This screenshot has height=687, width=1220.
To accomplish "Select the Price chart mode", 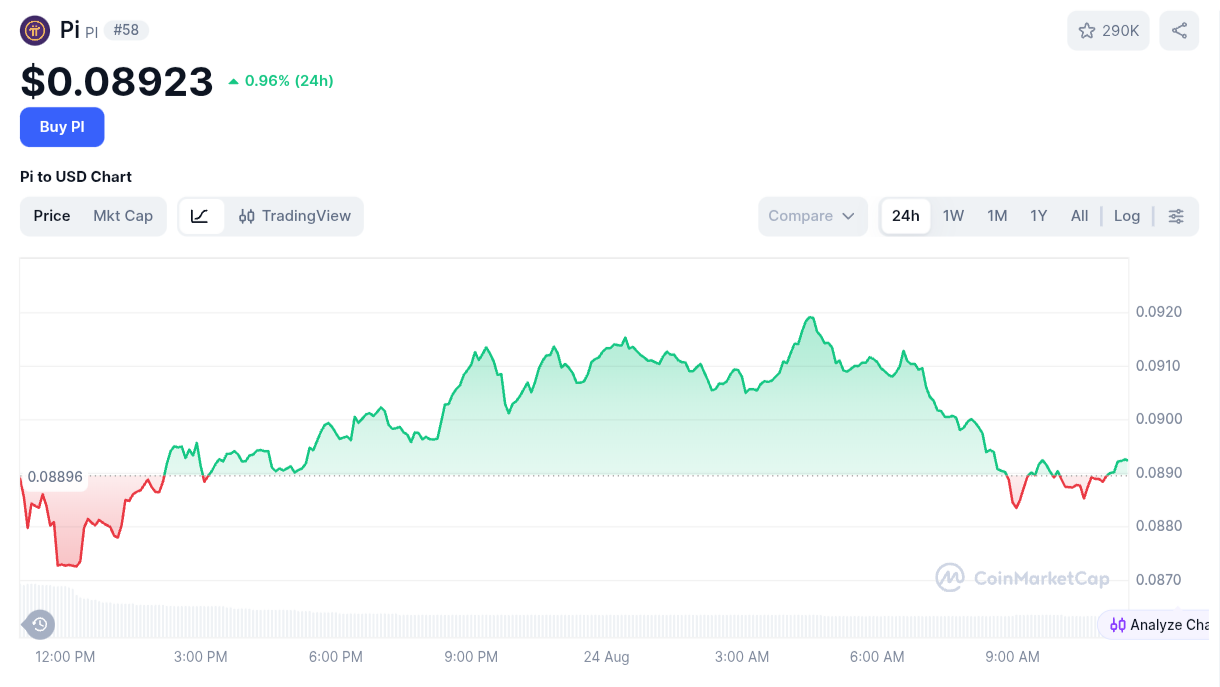I will [x=52, y=216].
